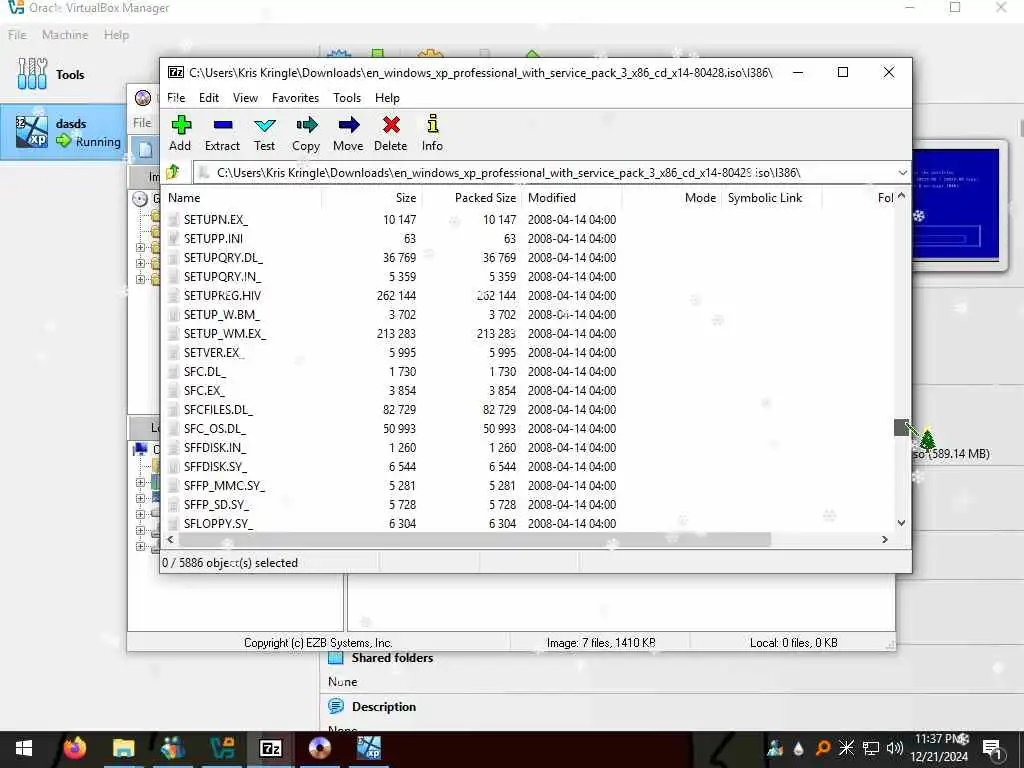
Task: Open the address bar path dropdown
Action: (x=902, y=172)
